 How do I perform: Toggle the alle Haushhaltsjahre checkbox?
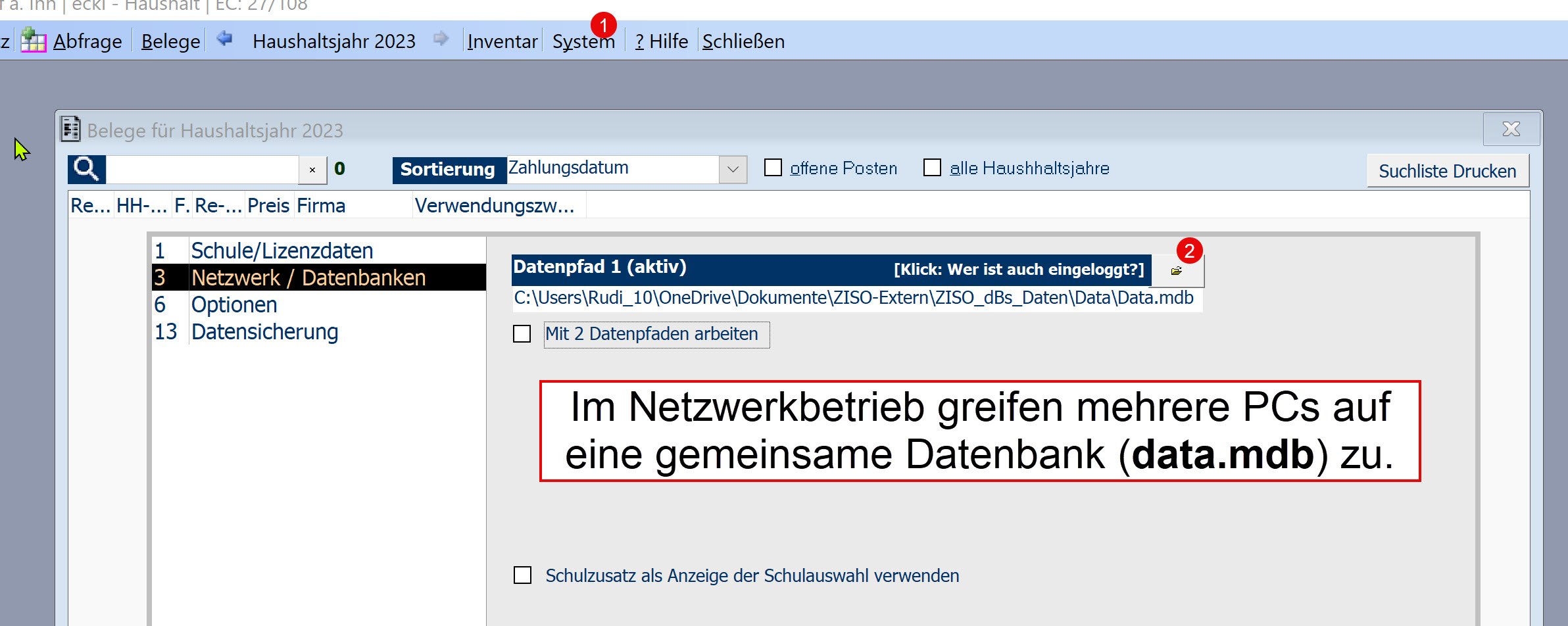(932, 168)
